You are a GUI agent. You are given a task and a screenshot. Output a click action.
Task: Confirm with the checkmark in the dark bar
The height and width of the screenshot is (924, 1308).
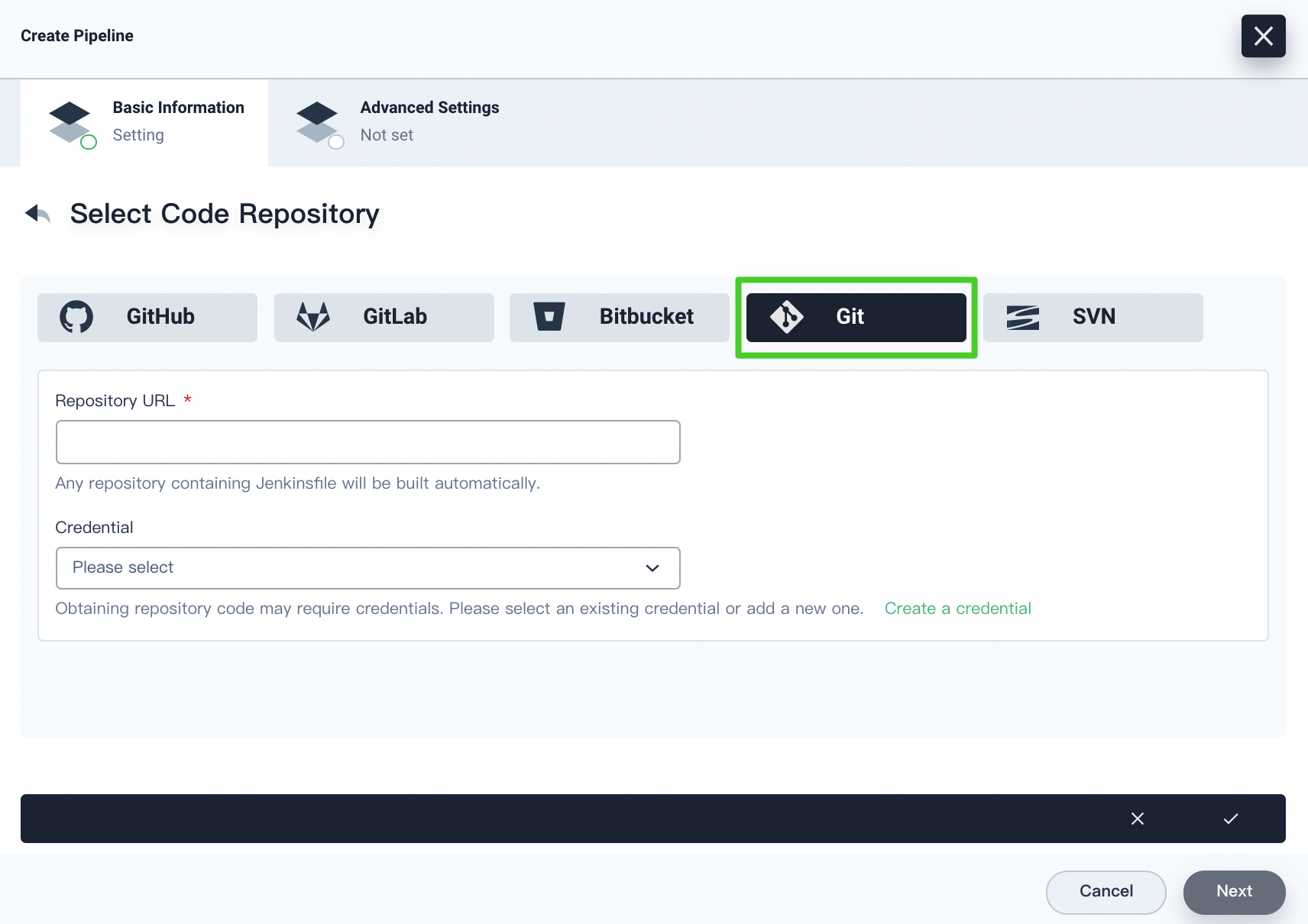pyautogui.click(x=1230, y=819)
